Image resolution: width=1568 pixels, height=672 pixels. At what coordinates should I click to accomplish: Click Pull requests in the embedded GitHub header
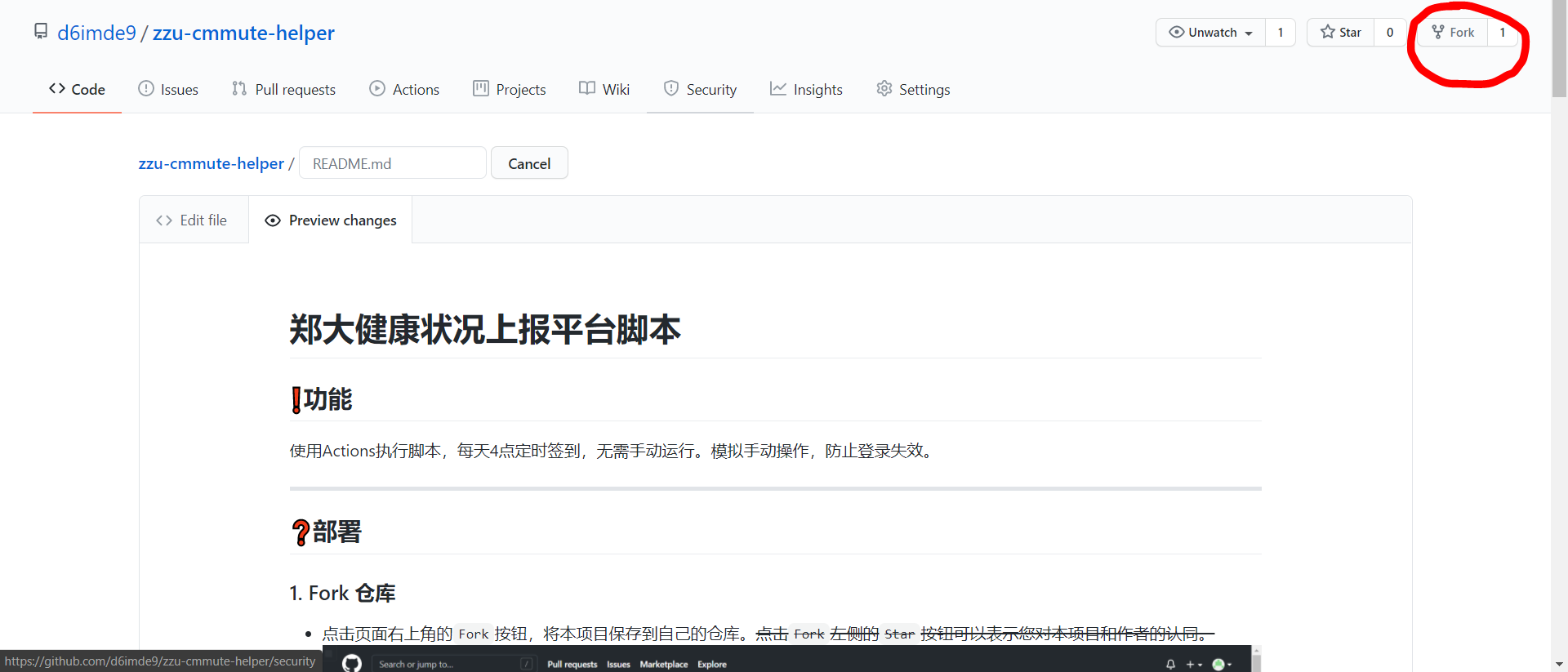572,664
